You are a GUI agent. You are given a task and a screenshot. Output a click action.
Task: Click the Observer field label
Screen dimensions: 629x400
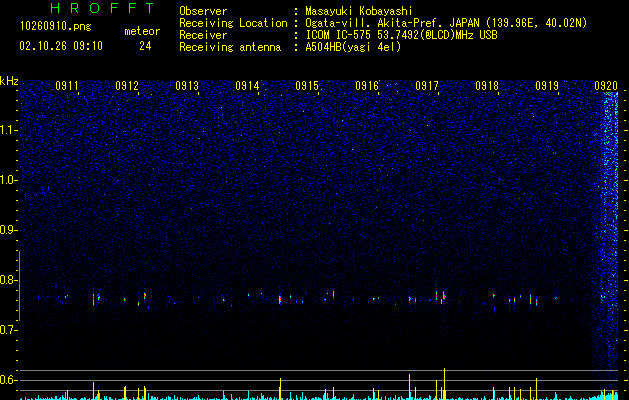coord(203,11)
